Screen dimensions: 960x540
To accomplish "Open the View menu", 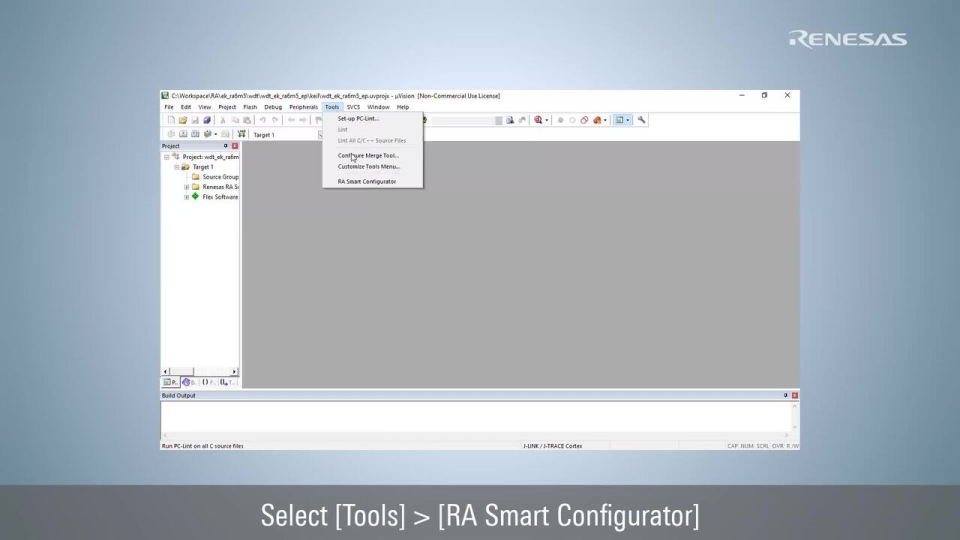I will 204,107.
